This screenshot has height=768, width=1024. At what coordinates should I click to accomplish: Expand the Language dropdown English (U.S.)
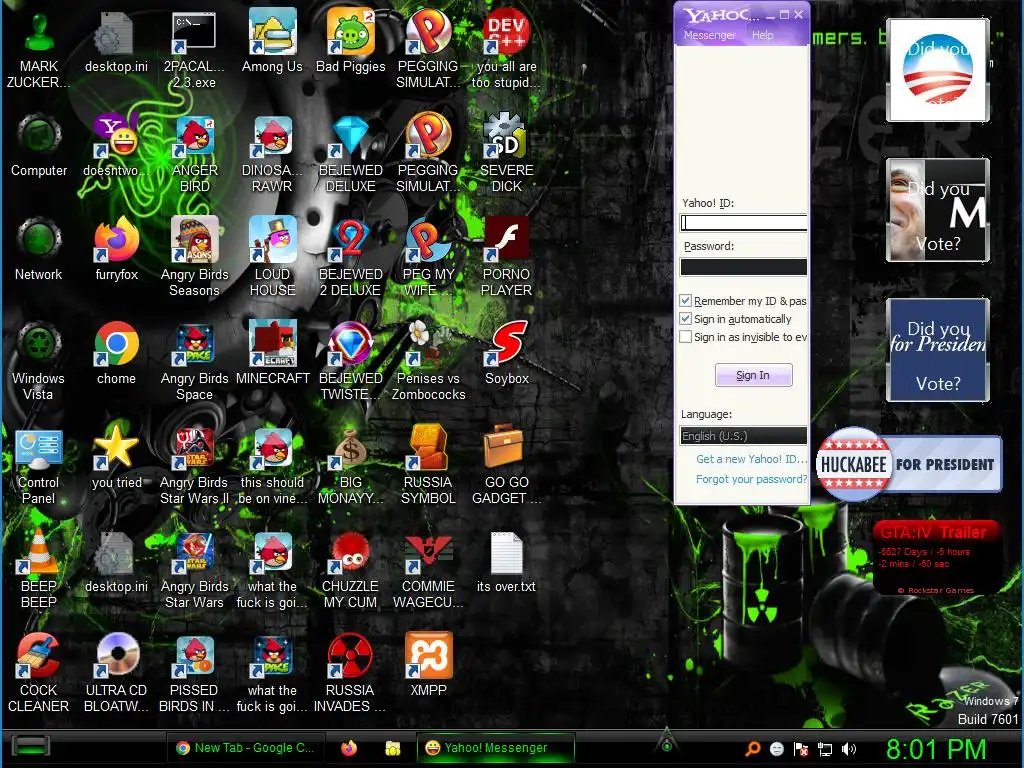[x=743, y=436]
